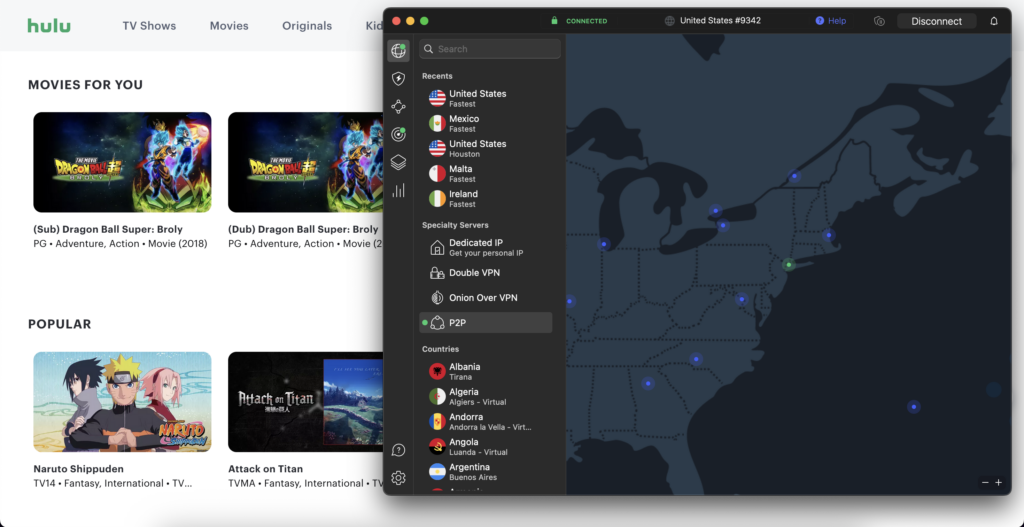Viewport: 1024px width, 527px height.
Task: Click the pause connection icon beside Disconnect
Action: coord(879,21)
